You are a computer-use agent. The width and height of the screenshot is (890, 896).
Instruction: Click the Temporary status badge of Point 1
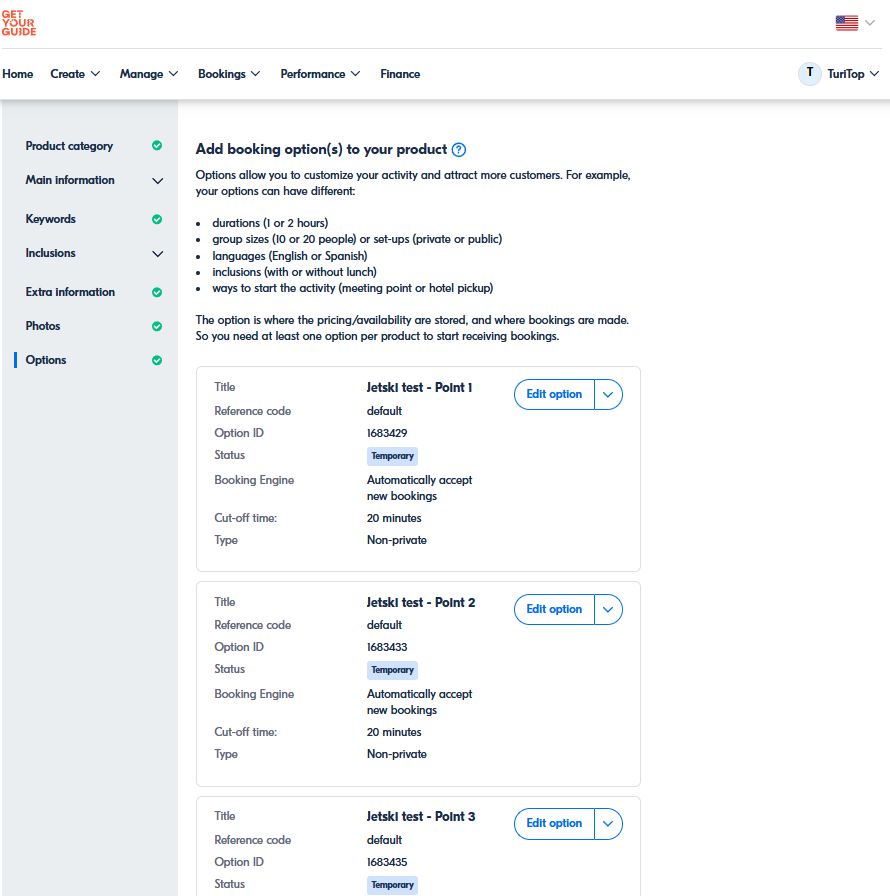pos(392,456)
